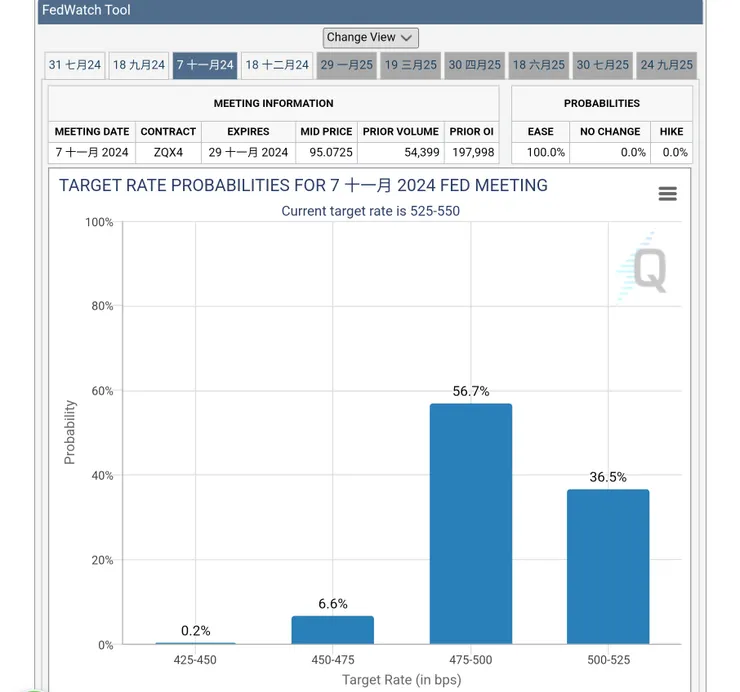Click the 29 十一月 2024 expires cell
This screenshot has height=692, width=740.
coord(248,152)
